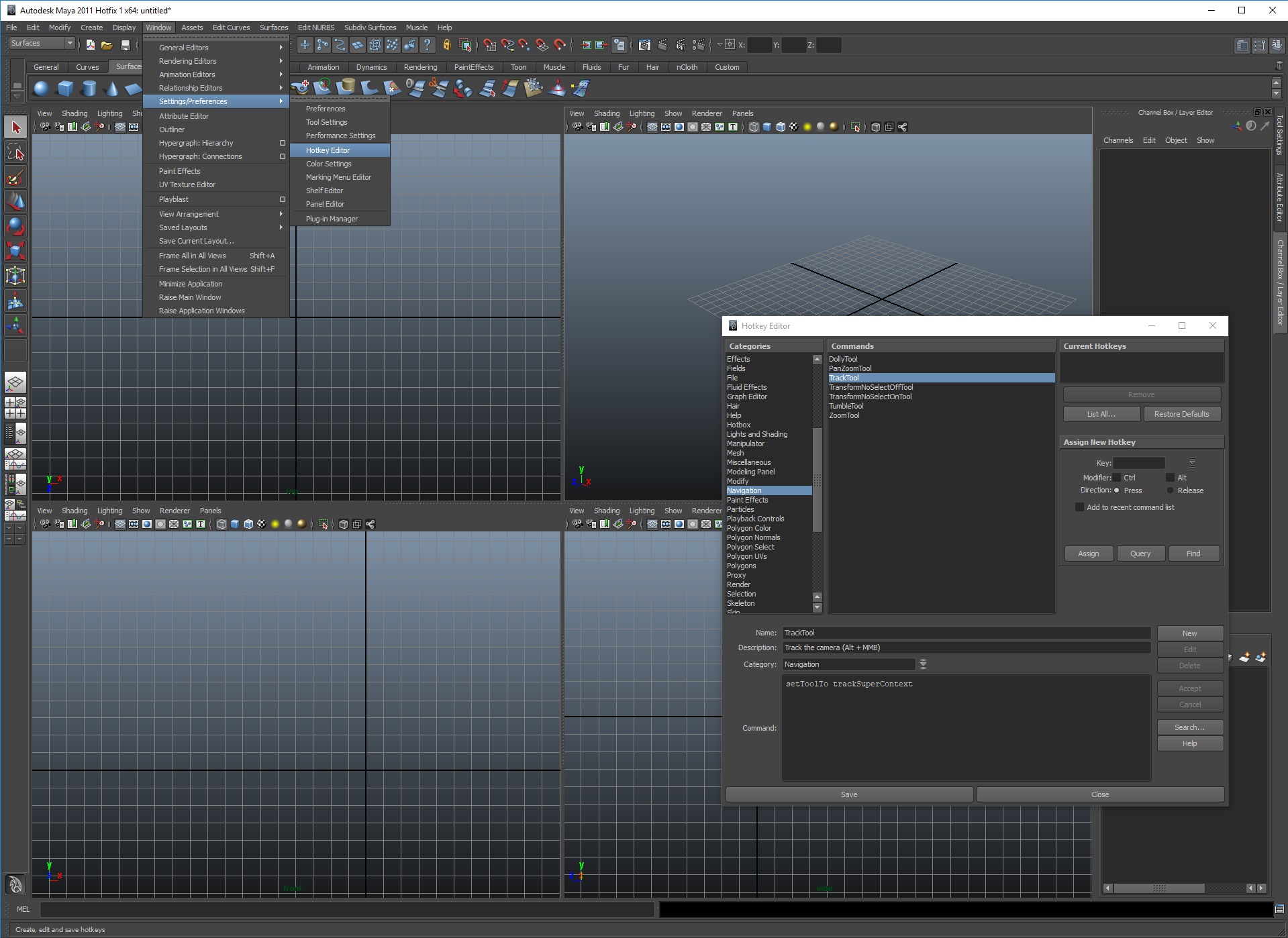Toggle Hypergraph: Hierarchy option box
This screenshot has width=1288, height=938.
[283, 143]
